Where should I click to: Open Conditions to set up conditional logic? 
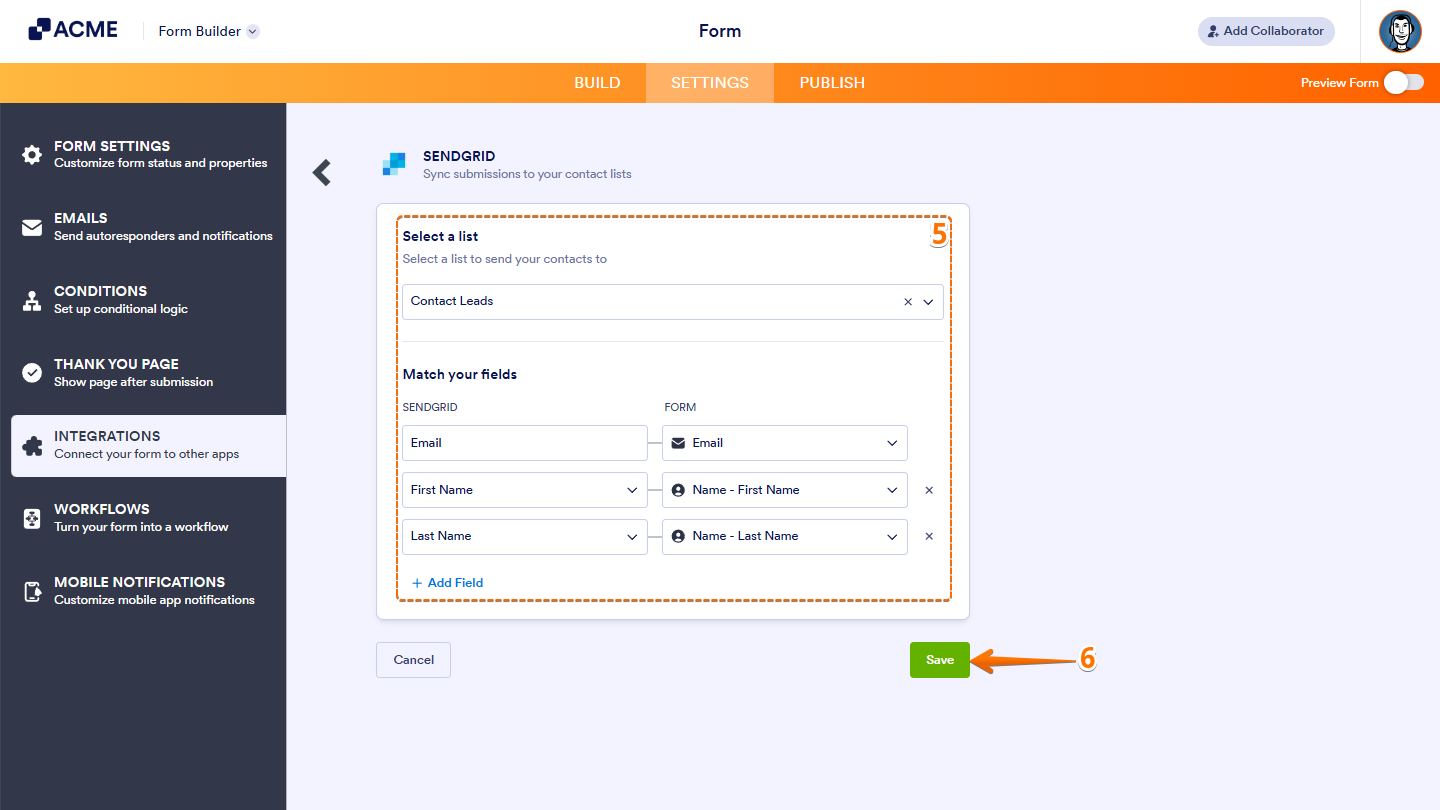pos(31,298)
